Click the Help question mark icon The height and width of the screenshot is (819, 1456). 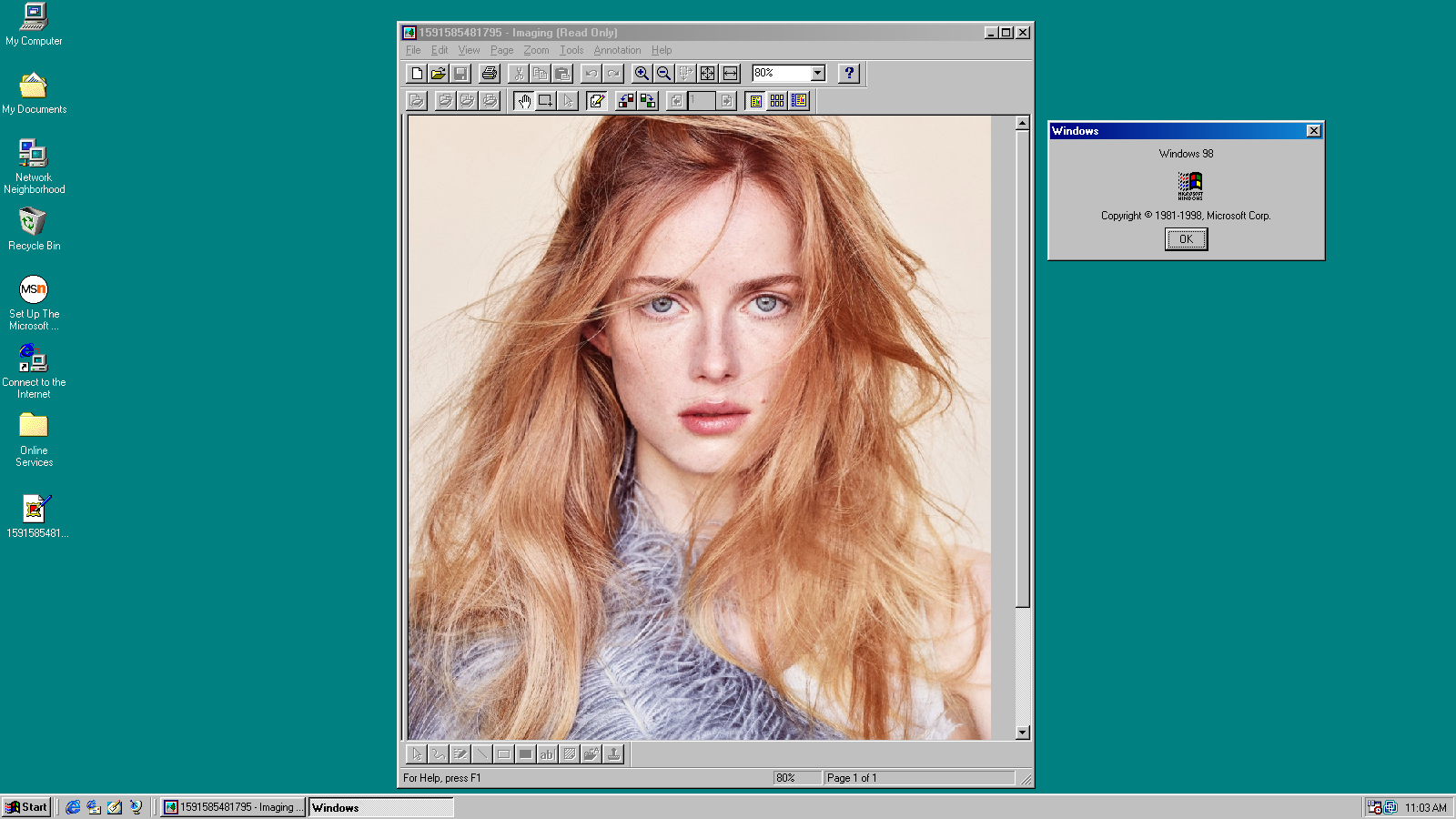point(849,74)
